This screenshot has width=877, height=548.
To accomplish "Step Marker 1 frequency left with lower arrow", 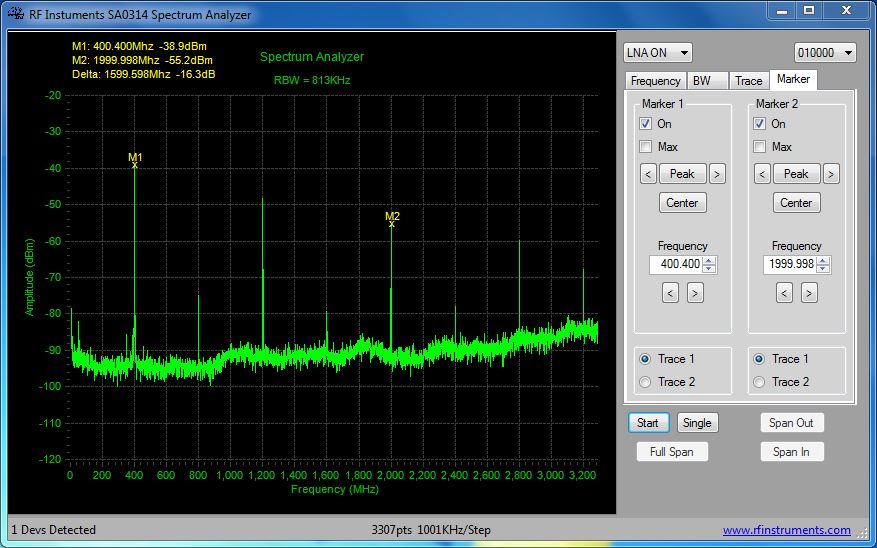I will click(670, 293).
